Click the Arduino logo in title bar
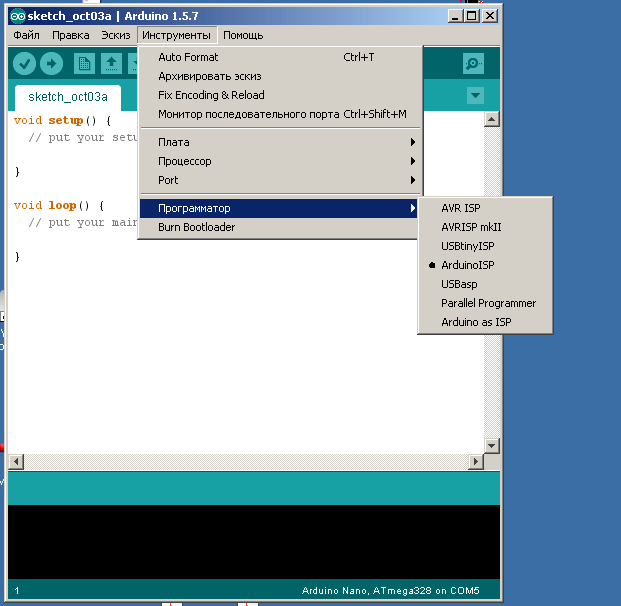 (17, 16)
